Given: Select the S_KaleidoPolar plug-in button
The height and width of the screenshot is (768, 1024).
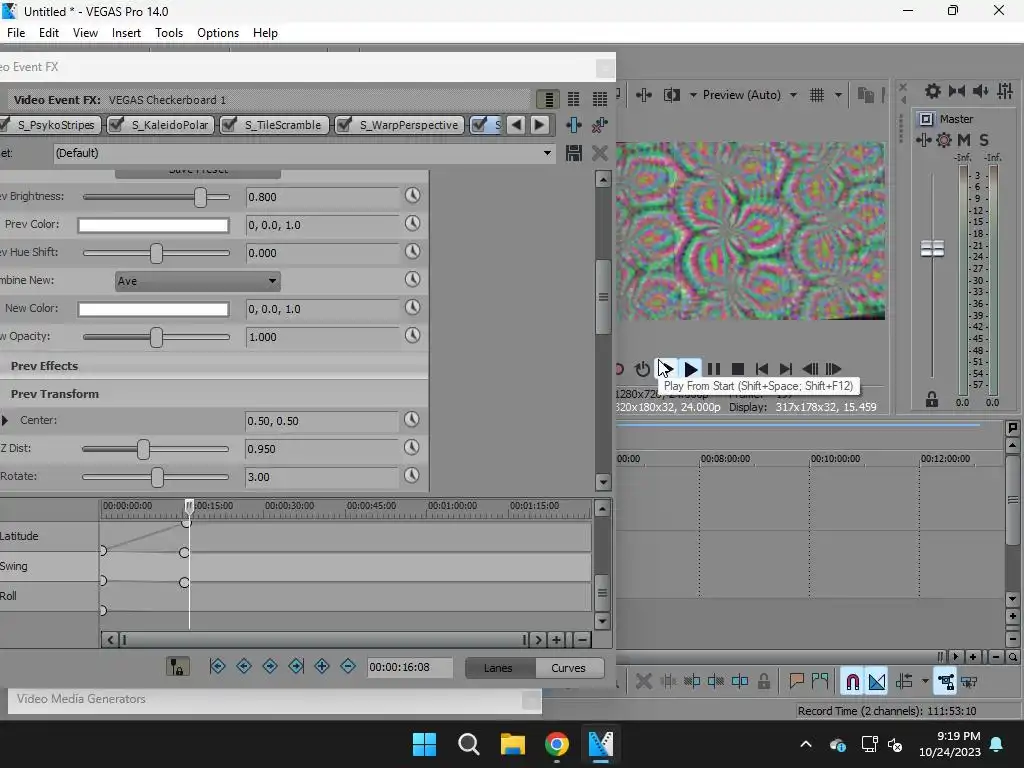Looking at the screenshot, I should tap(170, 125).
